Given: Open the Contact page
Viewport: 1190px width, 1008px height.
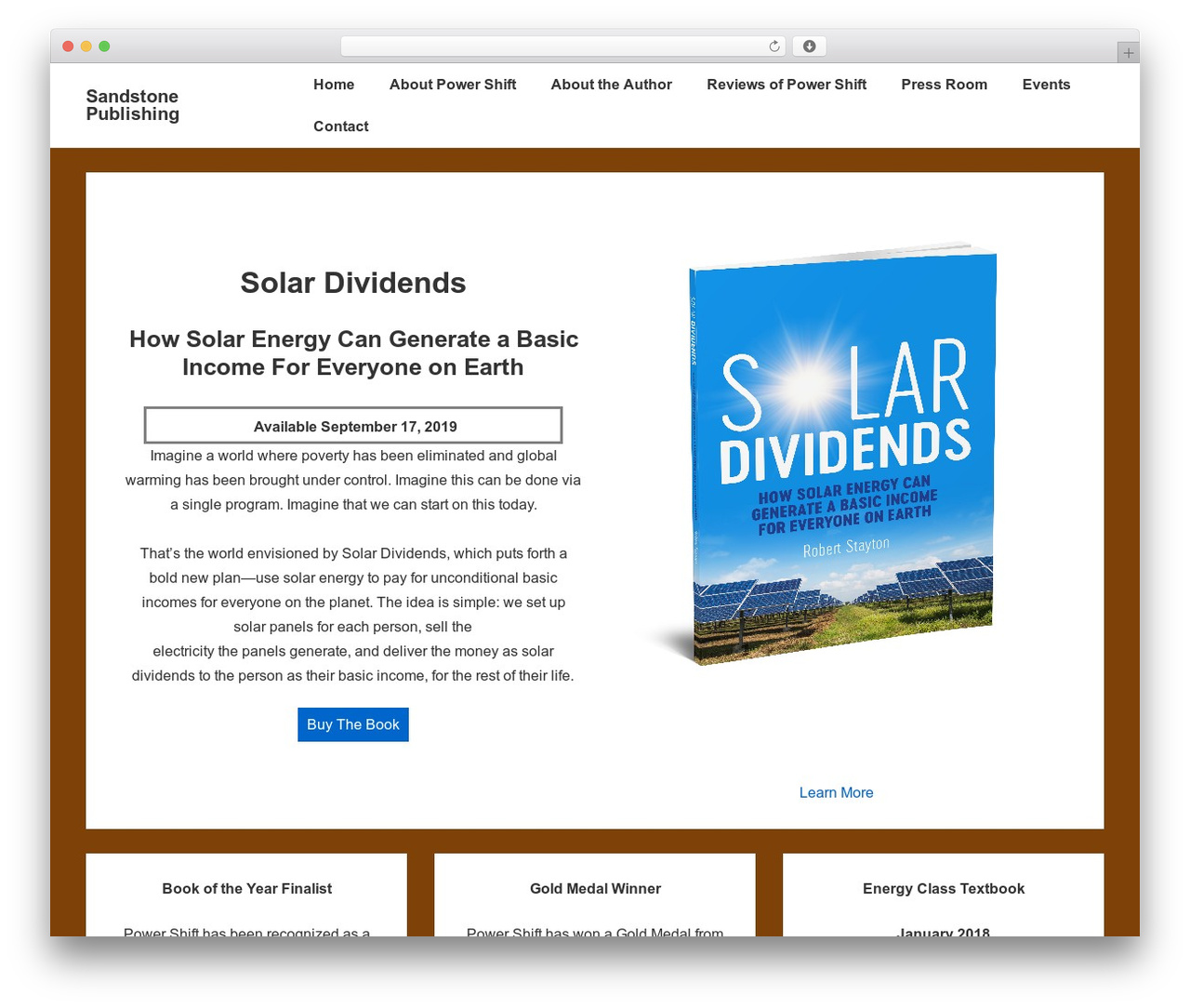Looking at the screenshot, I should [x=341, y=126].
